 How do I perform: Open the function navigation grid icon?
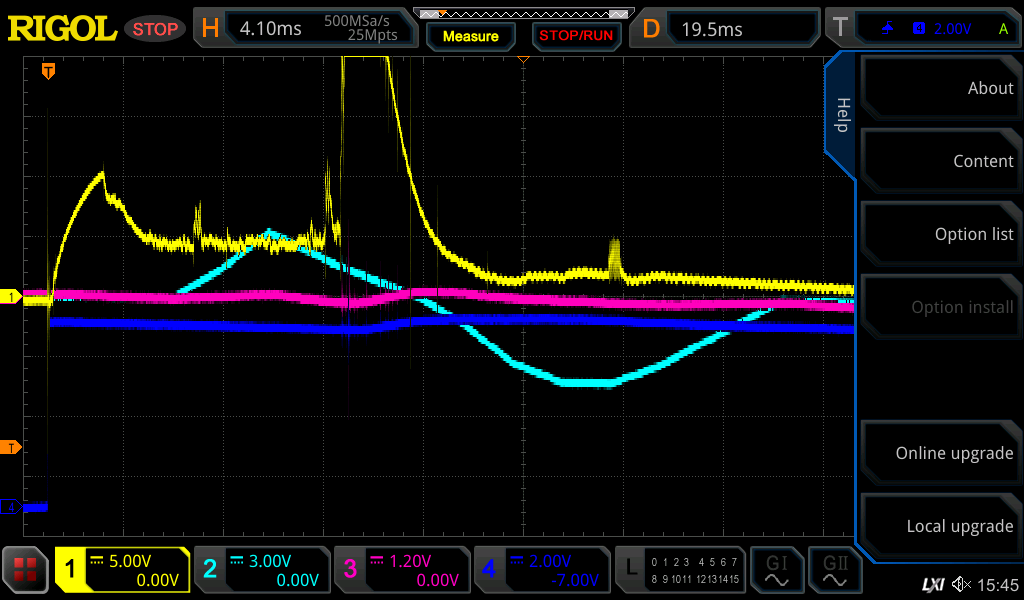(x=26, y=570)
